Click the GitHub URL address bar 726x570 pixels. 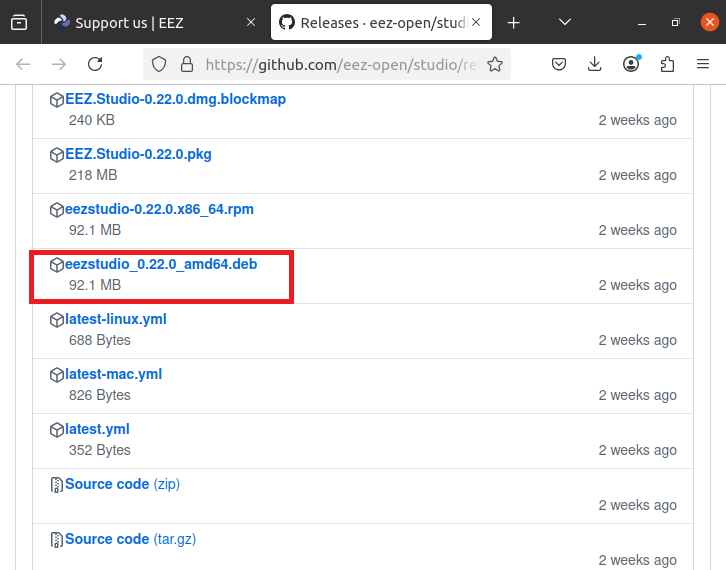pos(340,64)
